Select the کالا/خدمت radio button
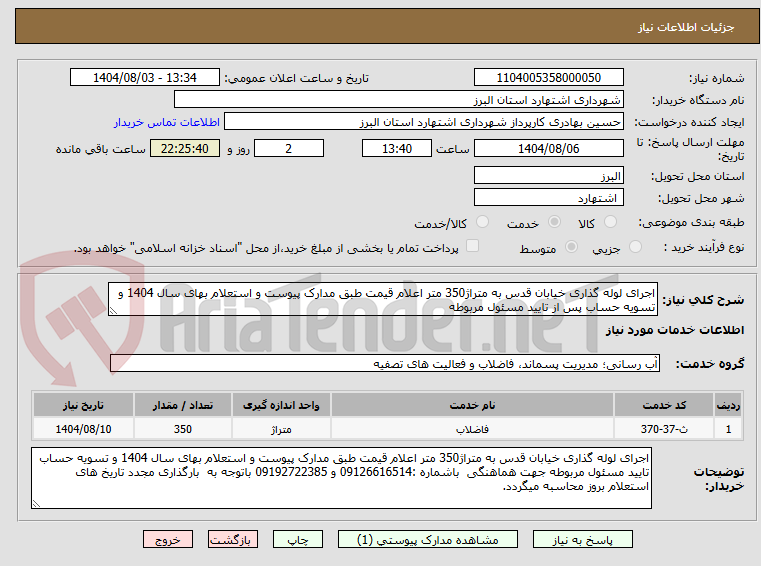 tap(482, 222)
